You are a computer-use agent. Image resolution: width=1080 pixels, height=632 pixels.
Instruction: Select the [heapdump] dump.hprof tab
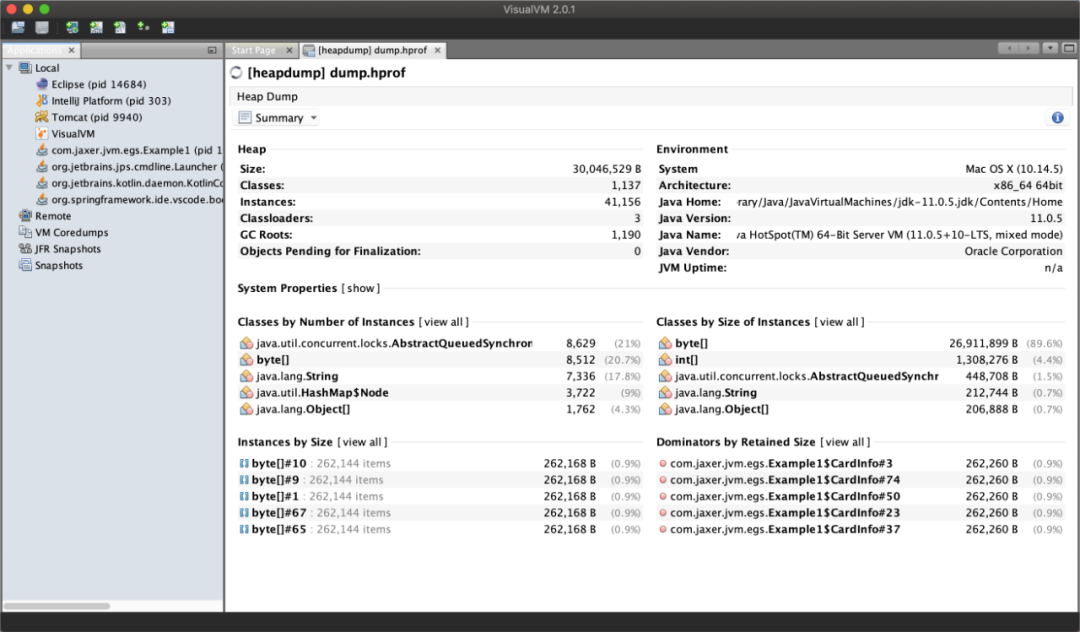(373, 50)
